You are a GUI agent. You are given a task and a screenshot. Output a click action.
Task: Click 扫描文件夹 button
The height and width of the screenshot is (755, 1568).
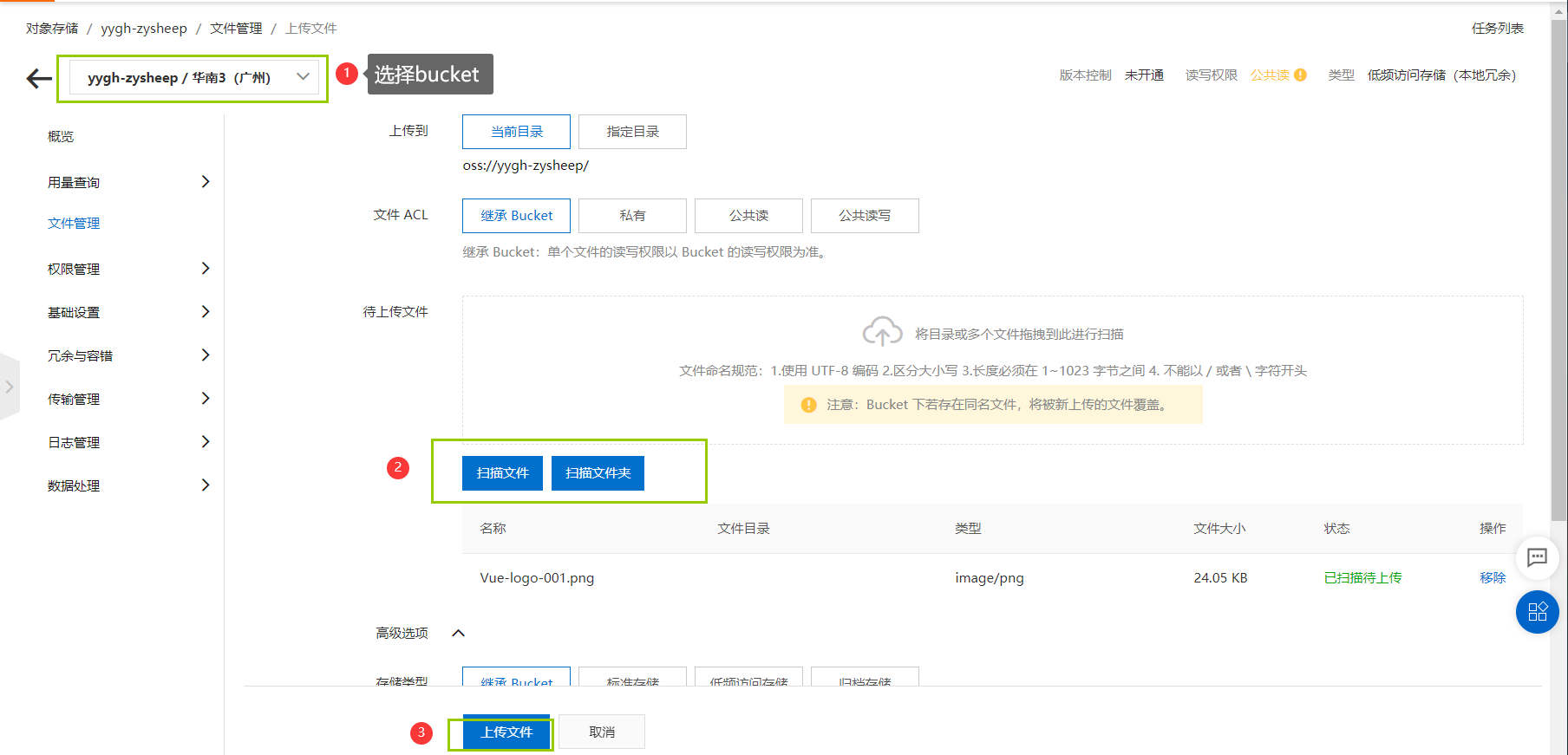(x=598, y=473)
